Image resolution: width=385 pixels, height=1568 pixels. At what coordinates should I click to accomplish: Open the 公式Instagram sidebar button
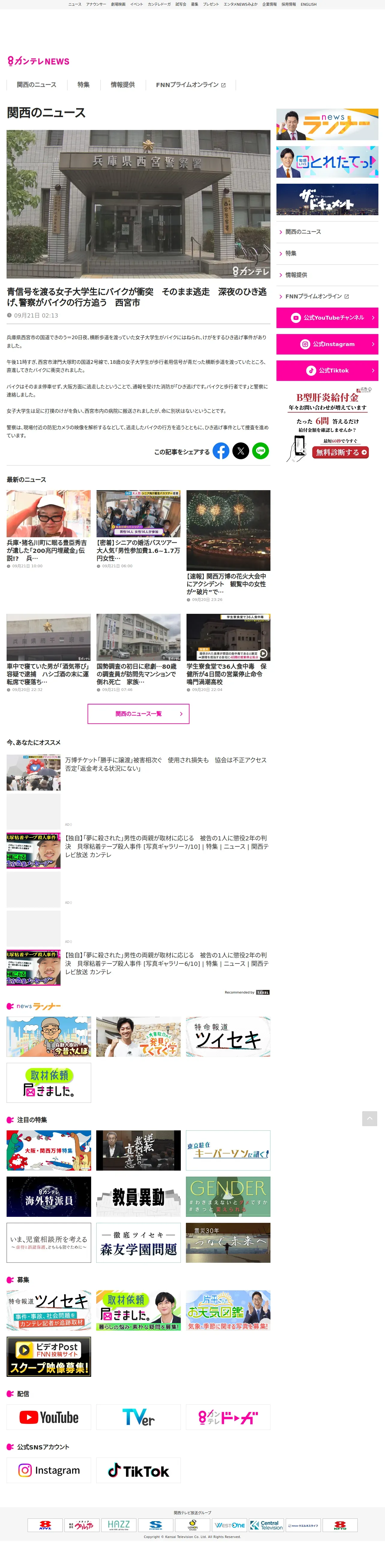tap(327, 344)
